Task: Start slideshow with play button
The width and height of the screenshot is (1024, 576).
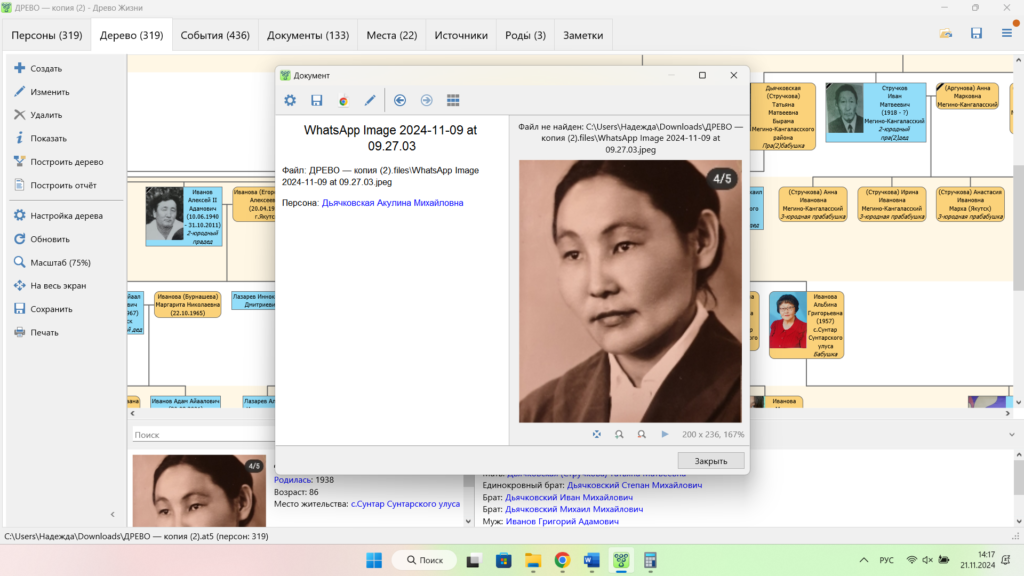Action: coord(664,434)
